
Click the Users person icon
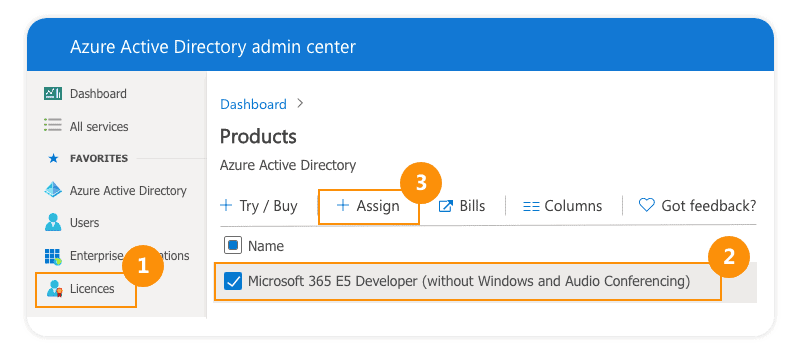pos(53,222)
